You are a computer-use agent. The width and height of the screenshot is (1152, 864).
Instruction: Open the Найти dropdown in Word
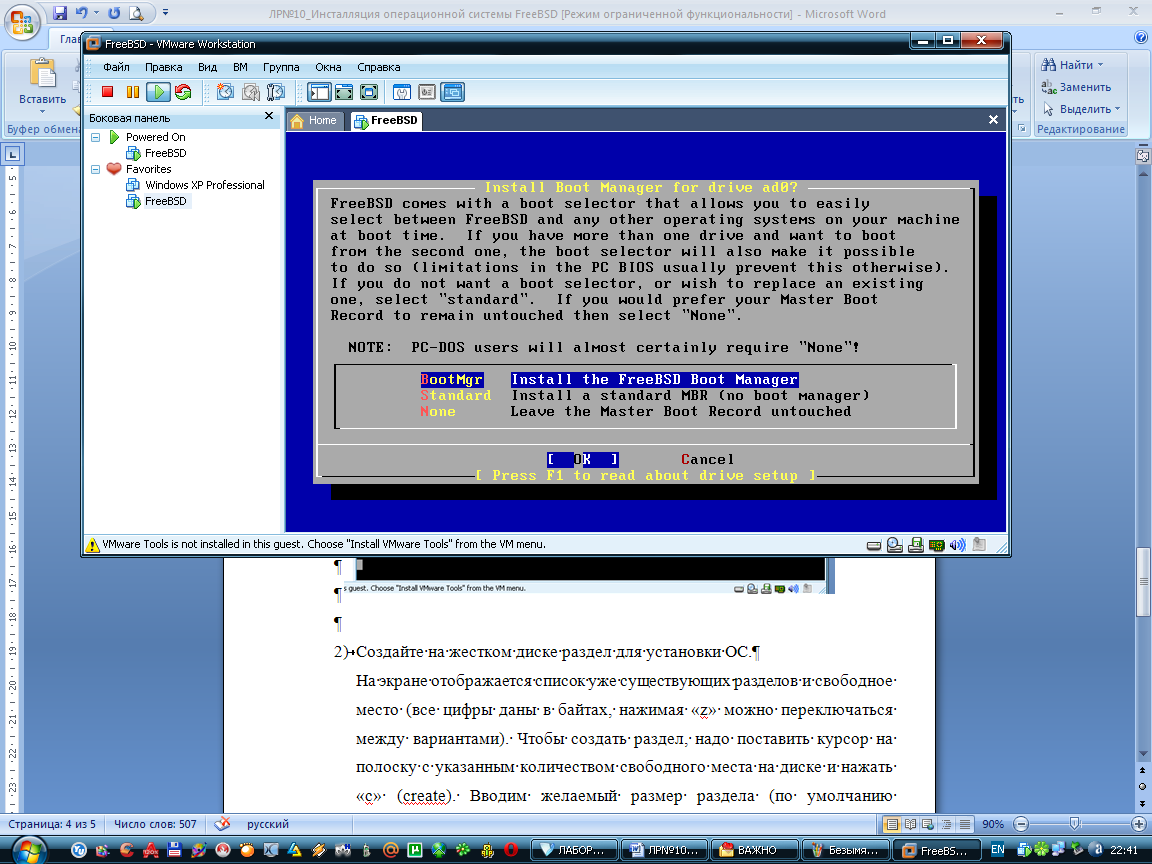click(1072, 65)
